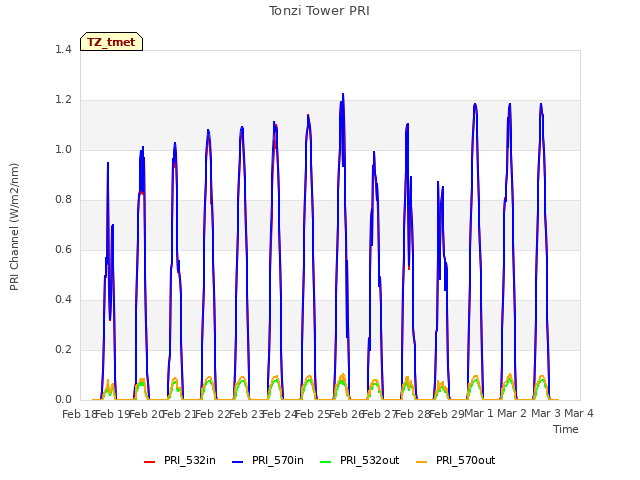Screen dimensions: 640x480
Task: Click the Mar 2 x-axis label
Action: coord(512,413)
